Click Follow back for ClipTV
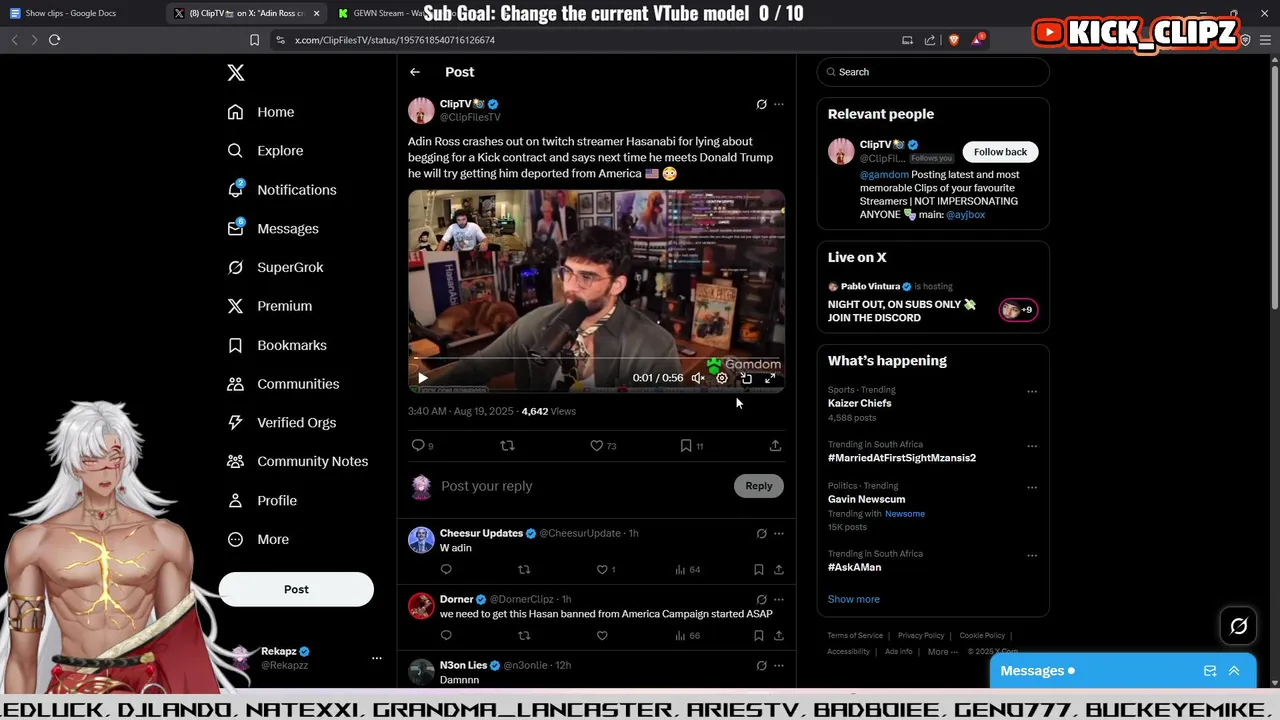1280x720 pixels. [1000, 152]
